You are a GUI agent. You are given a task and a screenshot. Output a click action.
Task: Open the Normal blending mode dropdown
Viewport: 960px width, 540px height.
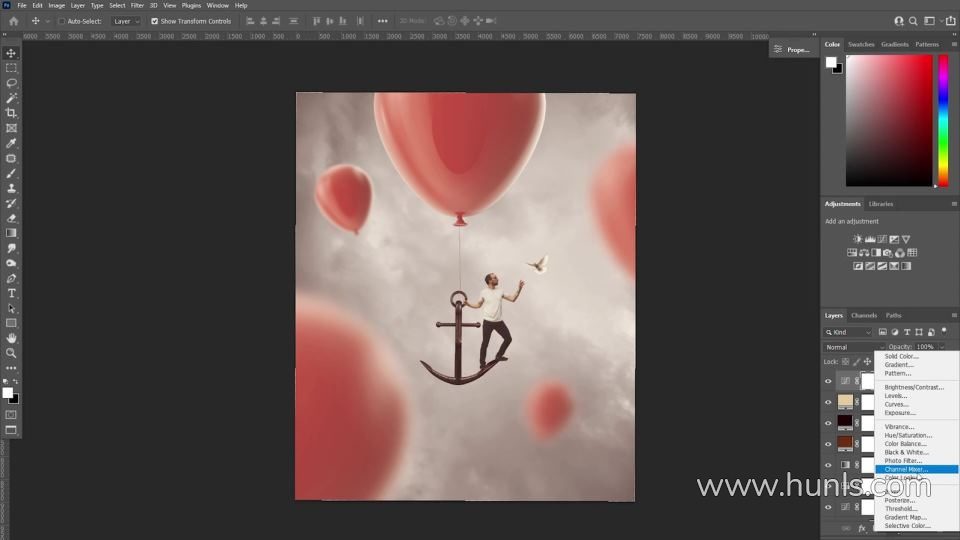tap(853, 347)
